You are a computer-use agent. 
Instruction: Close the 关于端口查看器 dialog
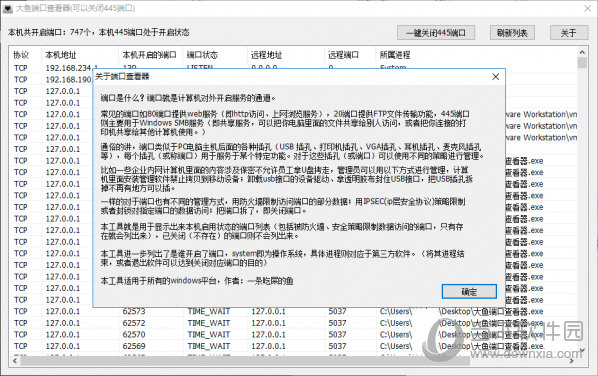coord(495,77)
